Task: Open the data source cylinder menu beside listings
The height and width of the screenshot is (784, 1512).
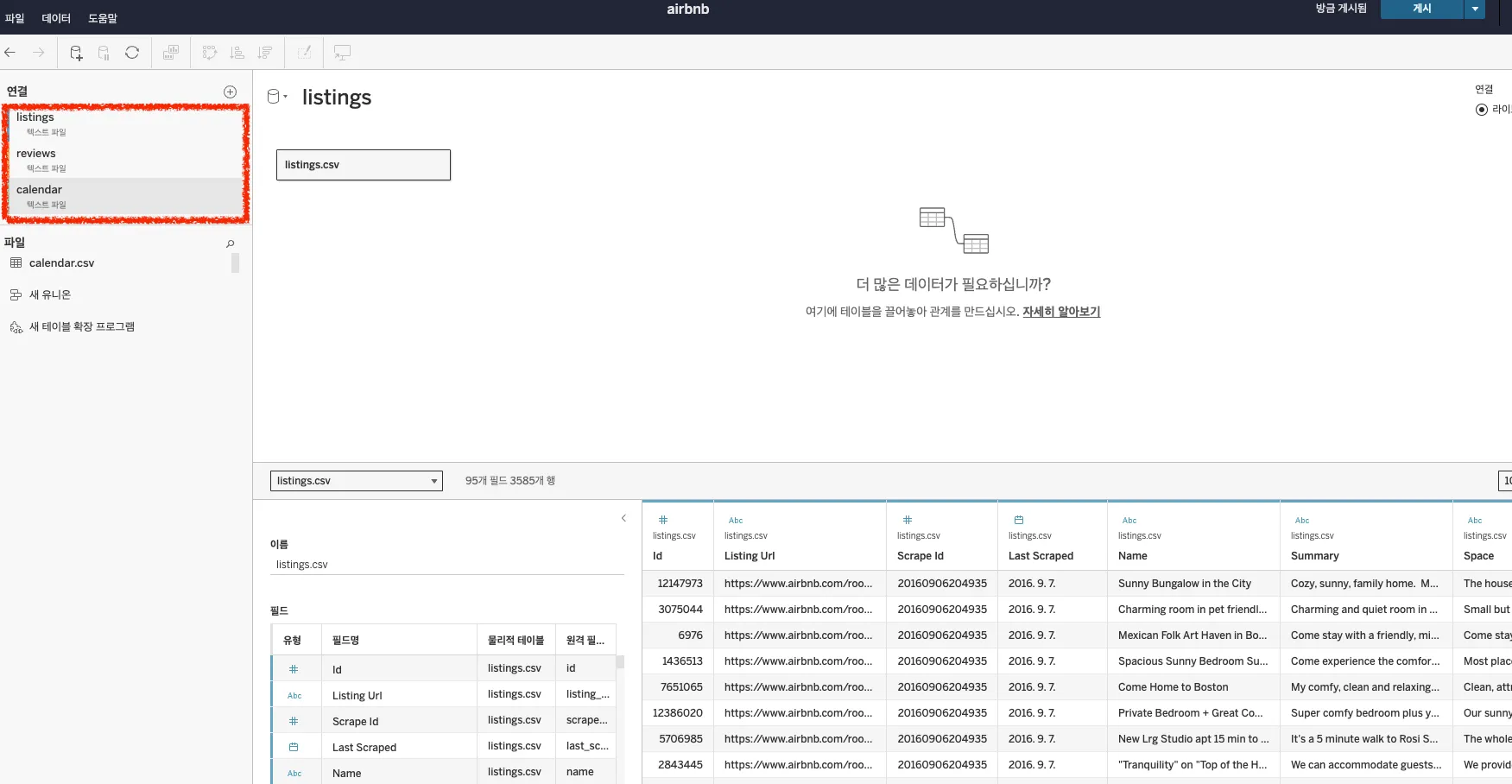Action: 276,97
